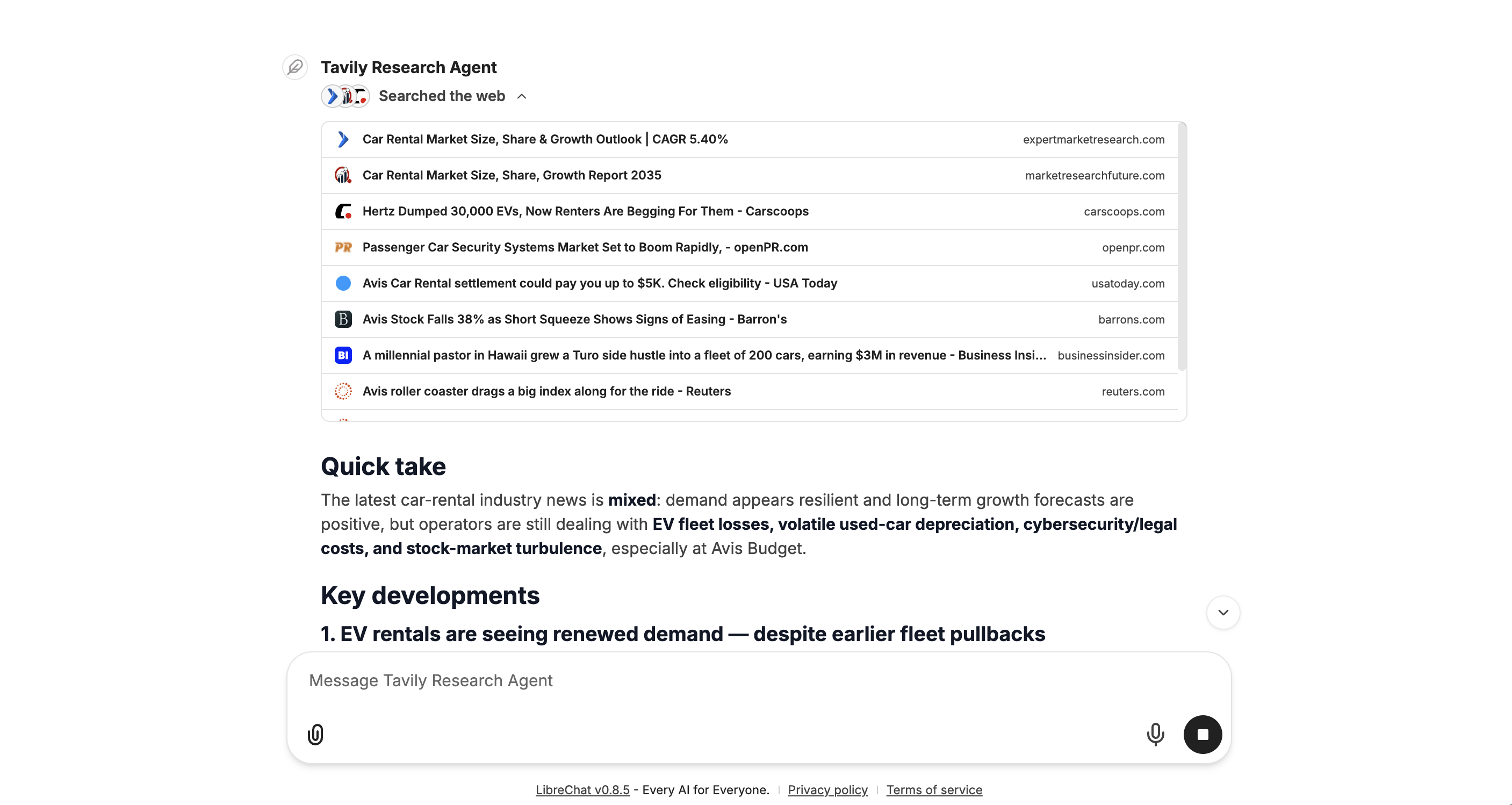Open the Terms of service link
Viewport: 1512px width, 805px height.
point(934,790)
